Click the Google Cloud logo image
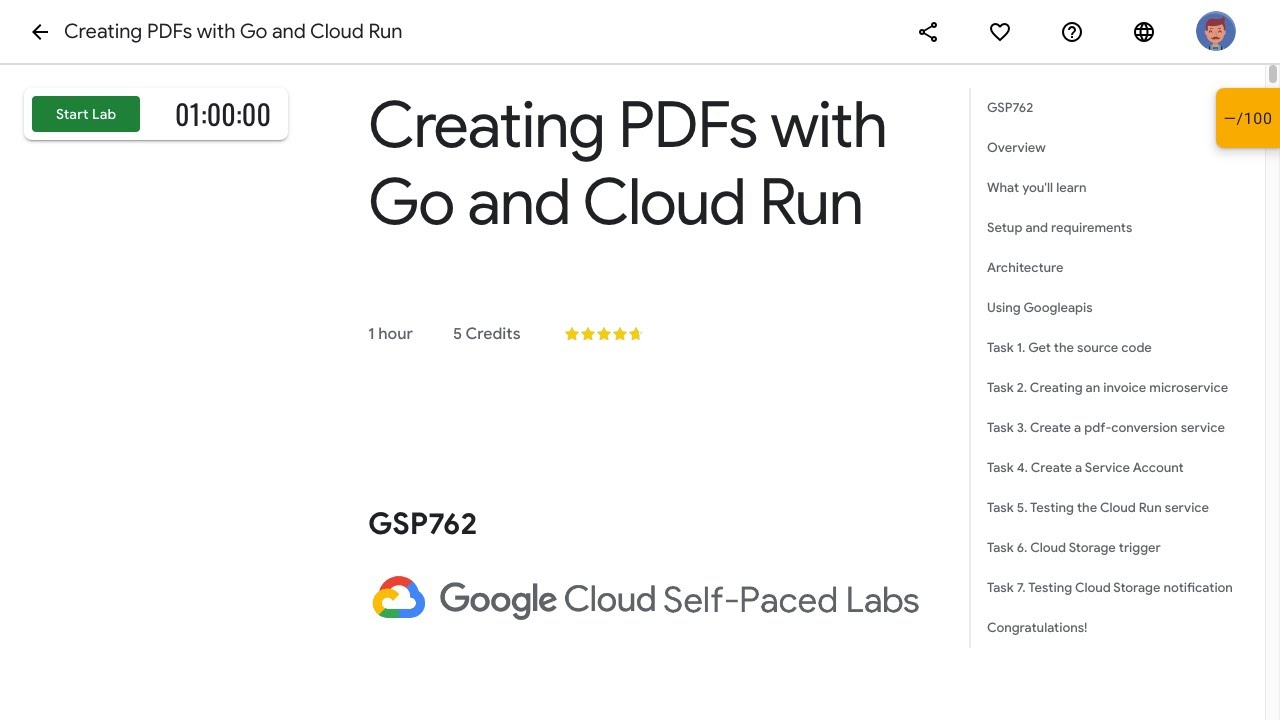 coord(645,599)
